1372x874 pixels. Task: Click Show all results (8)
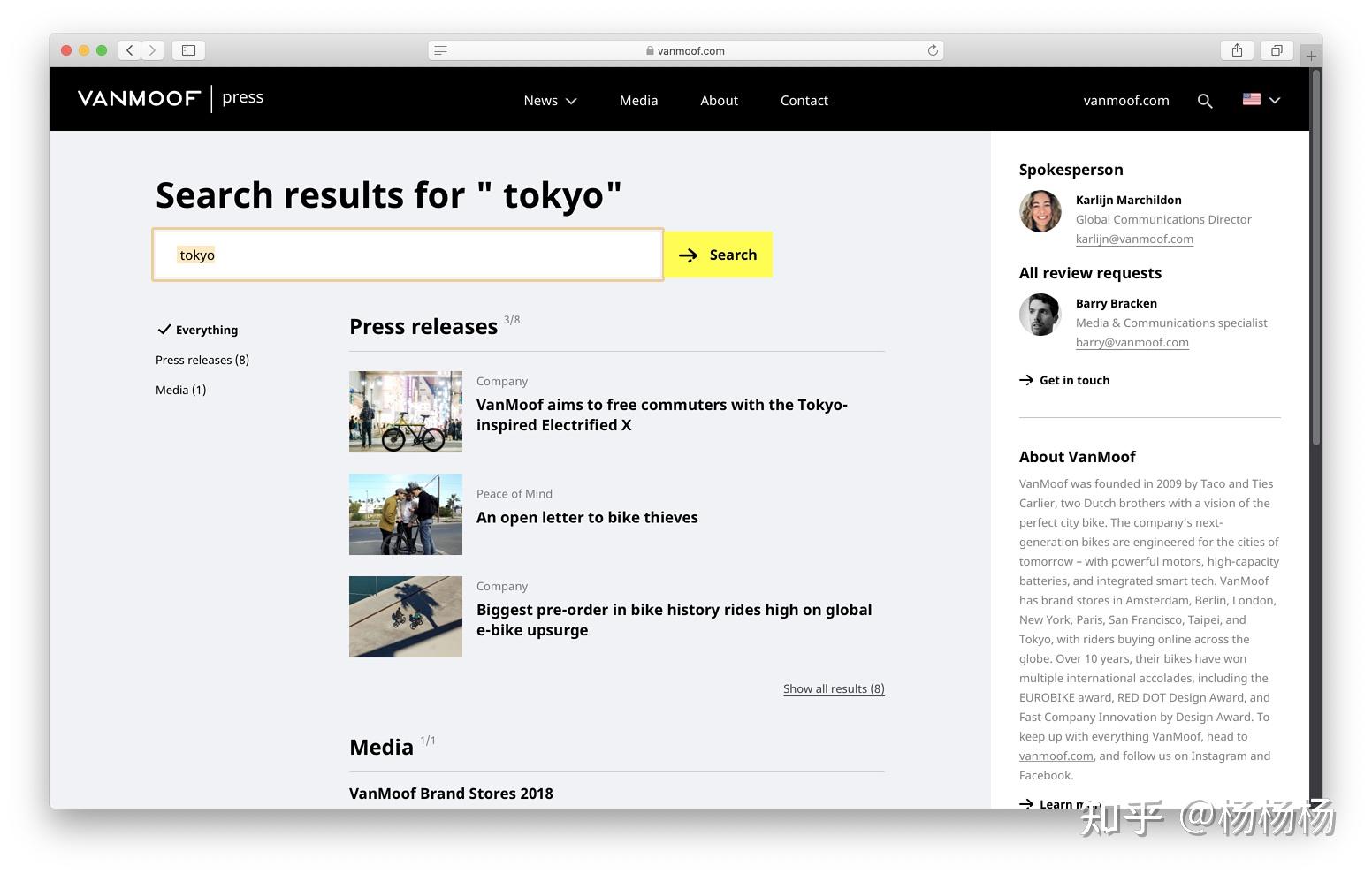[x=834, y=688]
